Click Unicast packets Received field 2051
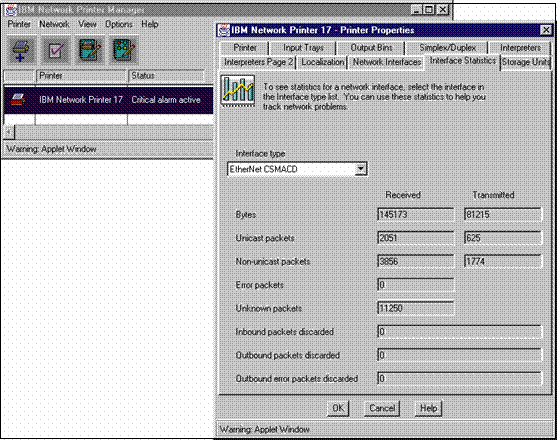The height and width of the screenshot is (440, 557). (415, 238)
